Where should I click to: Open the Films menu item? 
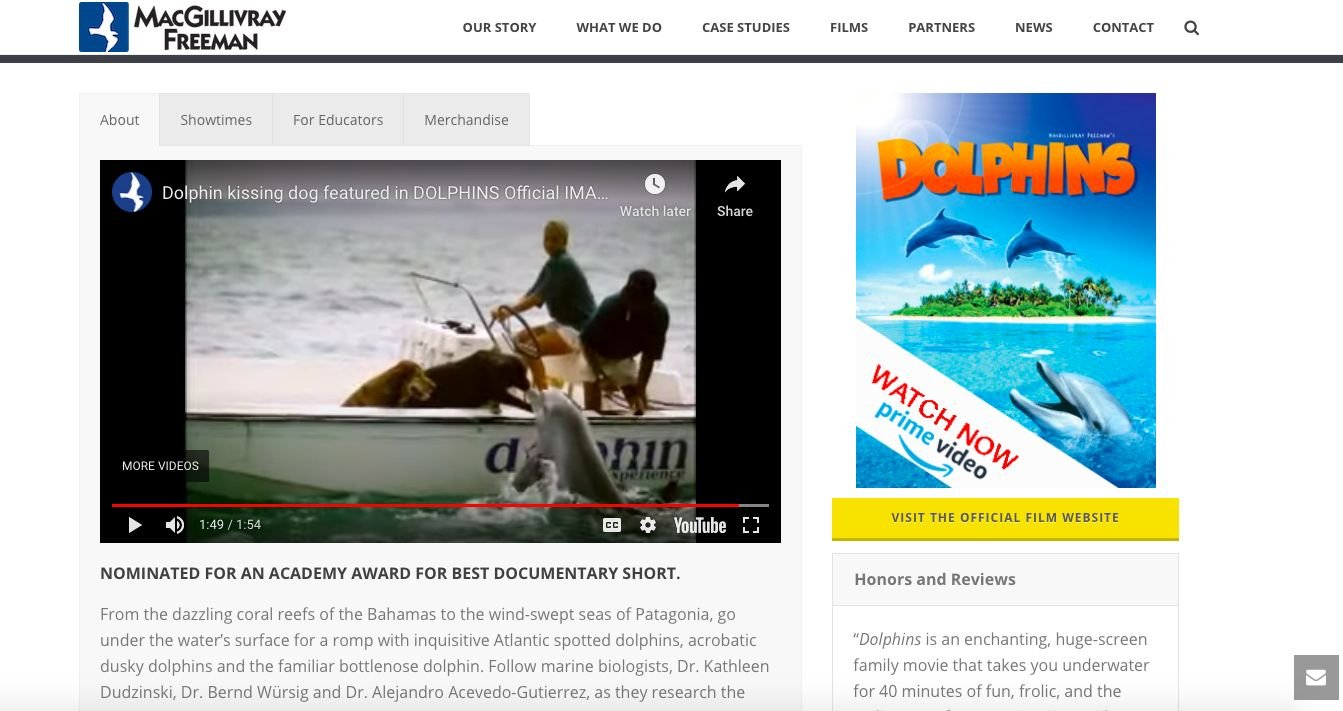tap(849, 28)
